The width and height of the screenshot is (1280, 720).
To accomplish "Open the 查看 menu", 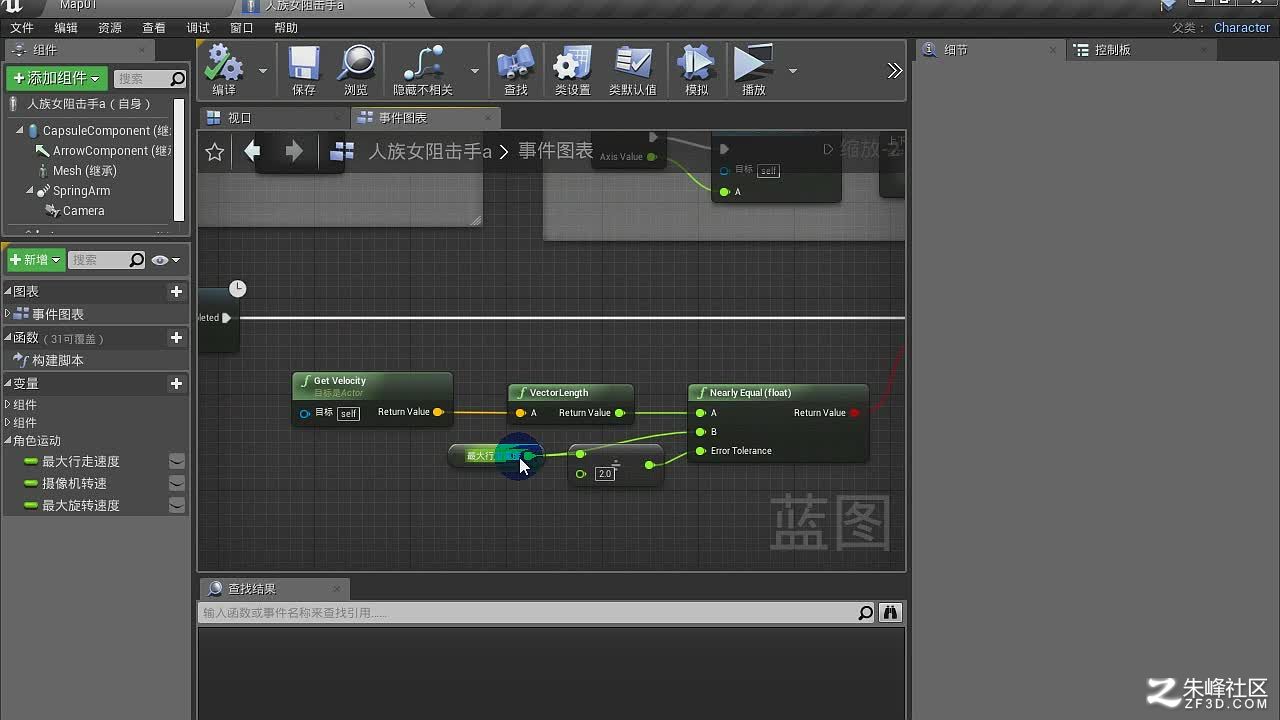I will click(154, 28).
